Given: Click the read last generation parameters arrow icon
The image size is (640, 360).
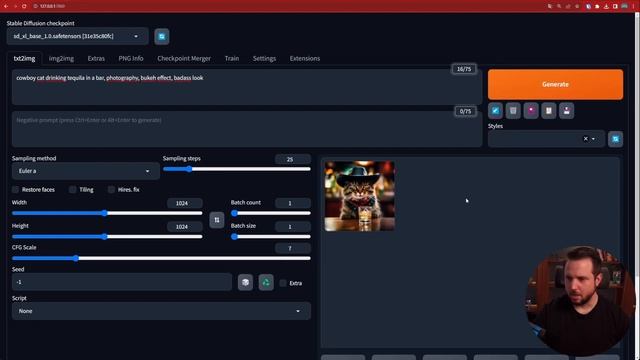Looking at the screenshot, I should pyautogui.click(x=495, y=111).
